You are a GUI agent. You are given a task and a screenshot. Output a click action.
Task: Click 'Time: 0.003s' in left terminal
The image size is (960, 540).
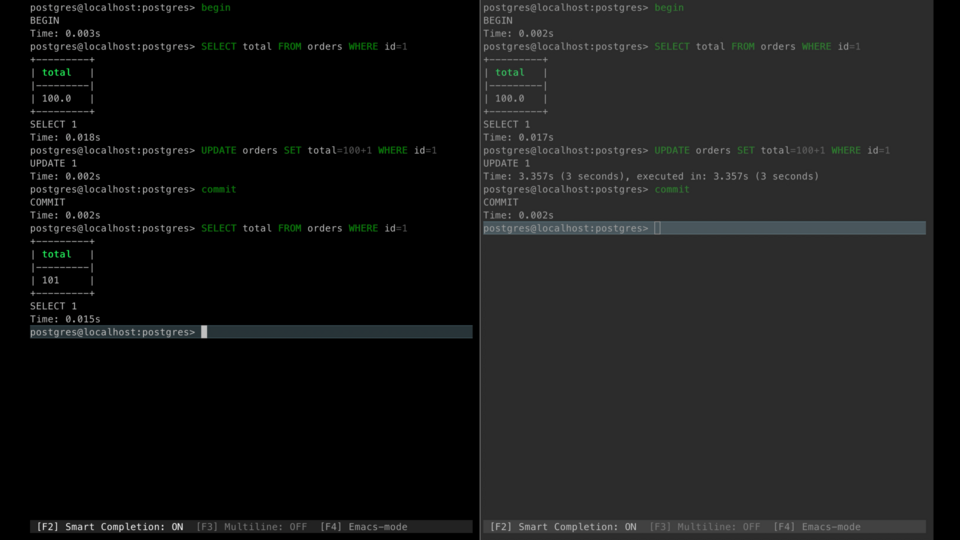pyautogui.click(x=65, y=33)
